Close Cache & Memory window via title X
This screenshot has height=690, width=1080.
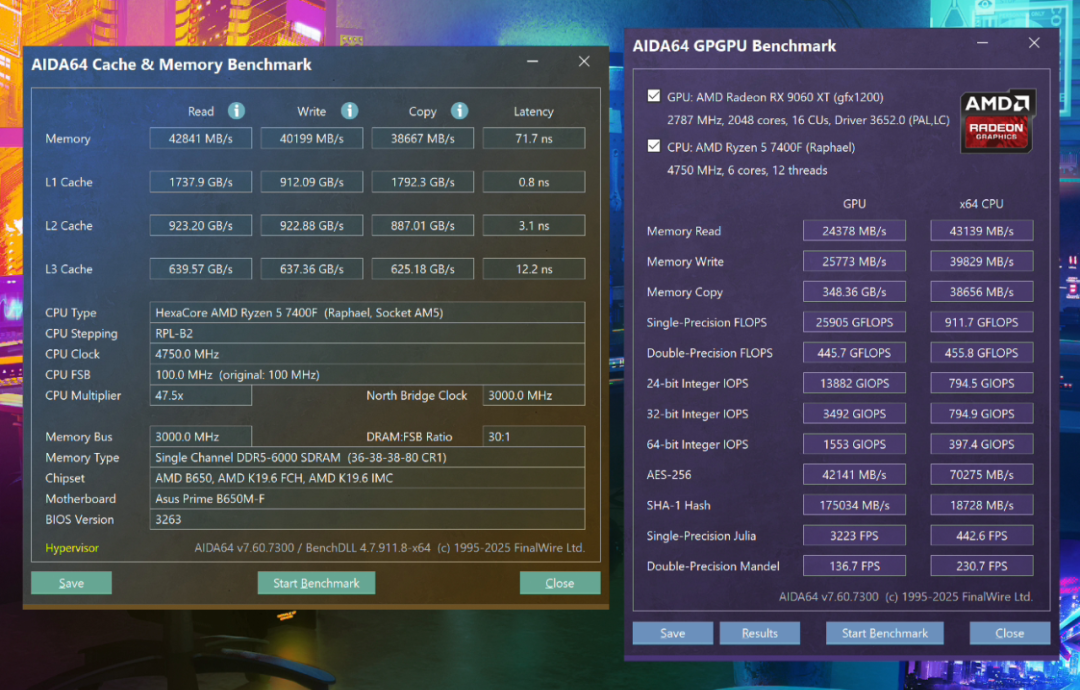point(584,61)
